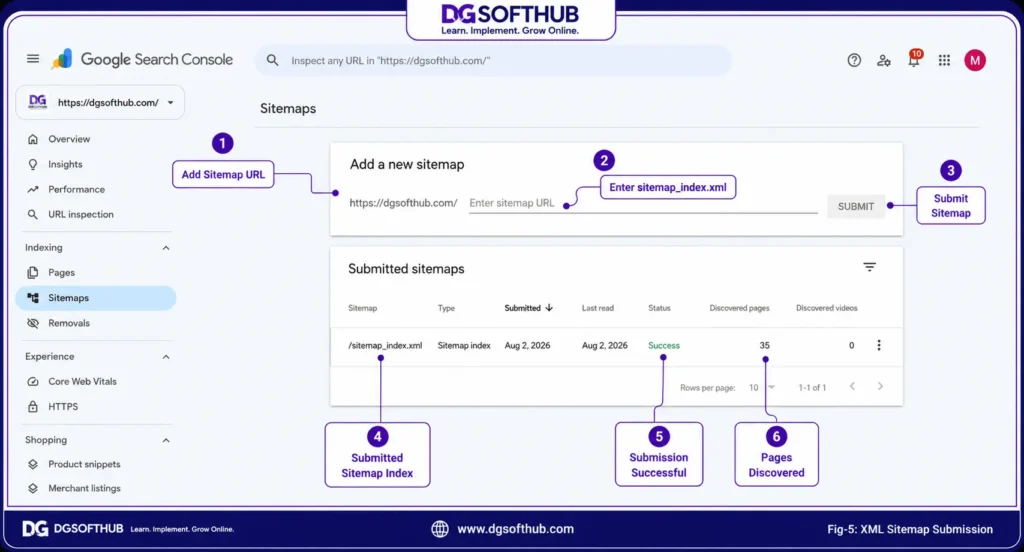Collapse the Experience section
The image size is (1024, 552).
click(x=166, y=357)
